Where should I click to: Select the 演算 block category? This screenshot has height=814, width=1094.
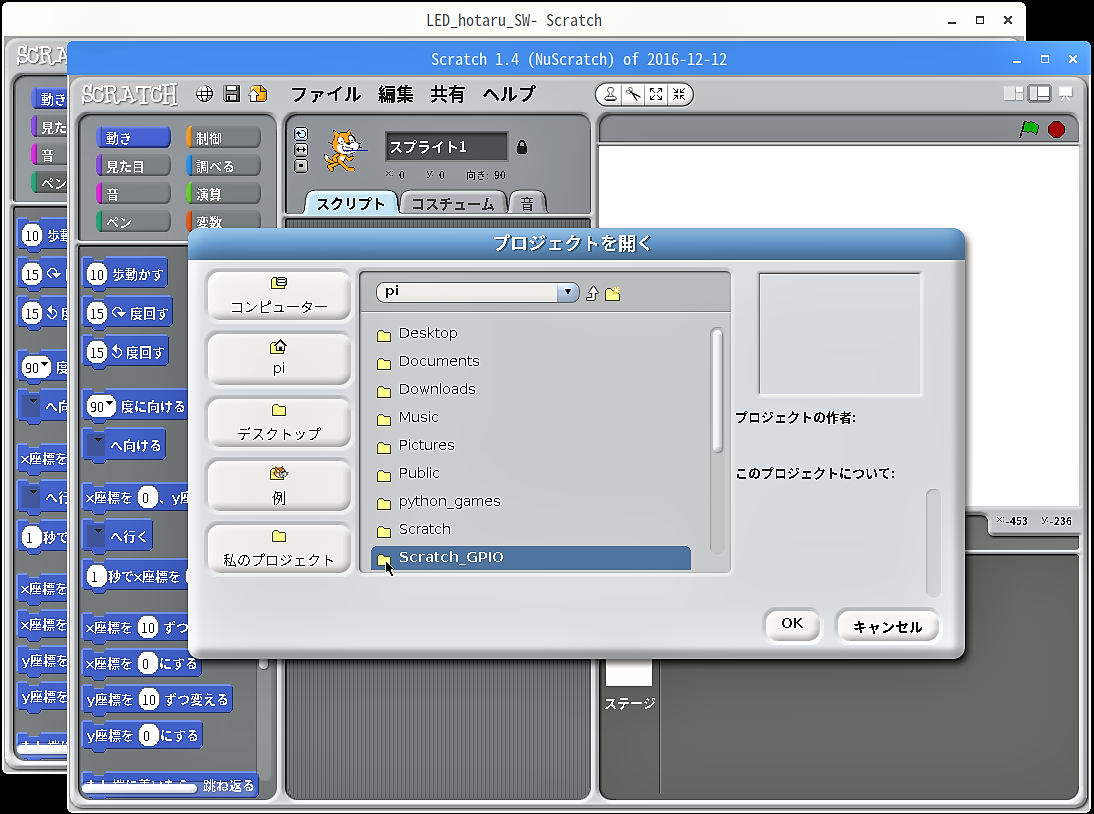coord(223,194)
